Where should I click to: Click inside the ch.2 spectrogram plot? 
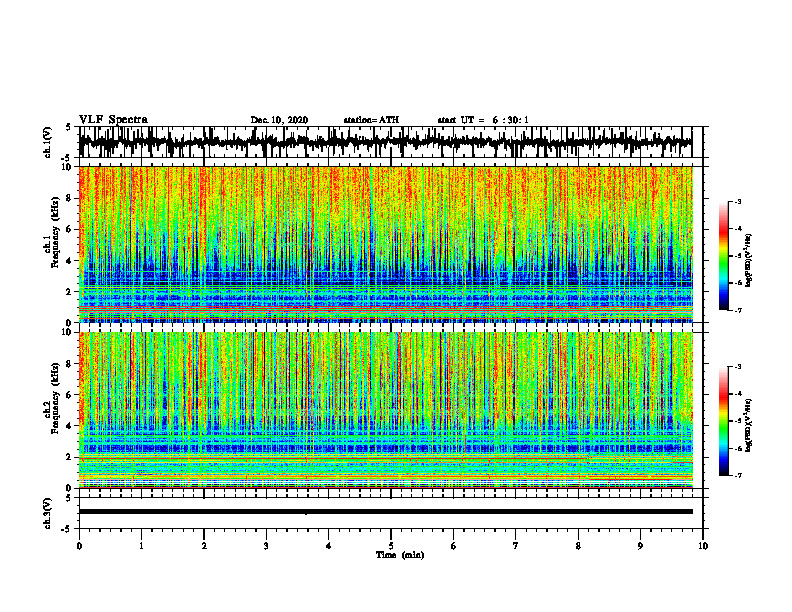[x=385, y=410]
